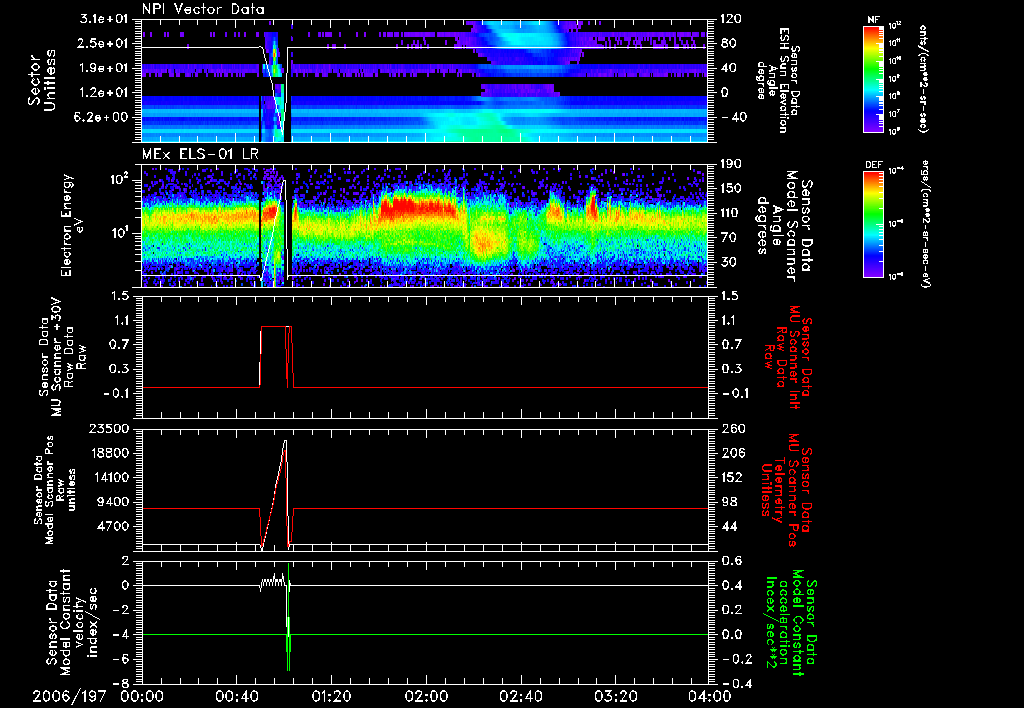Click the '03:20' time tick label
The width and height of the screenshot is (1024, 708).
pyautogui.click(x=616, y=697)
